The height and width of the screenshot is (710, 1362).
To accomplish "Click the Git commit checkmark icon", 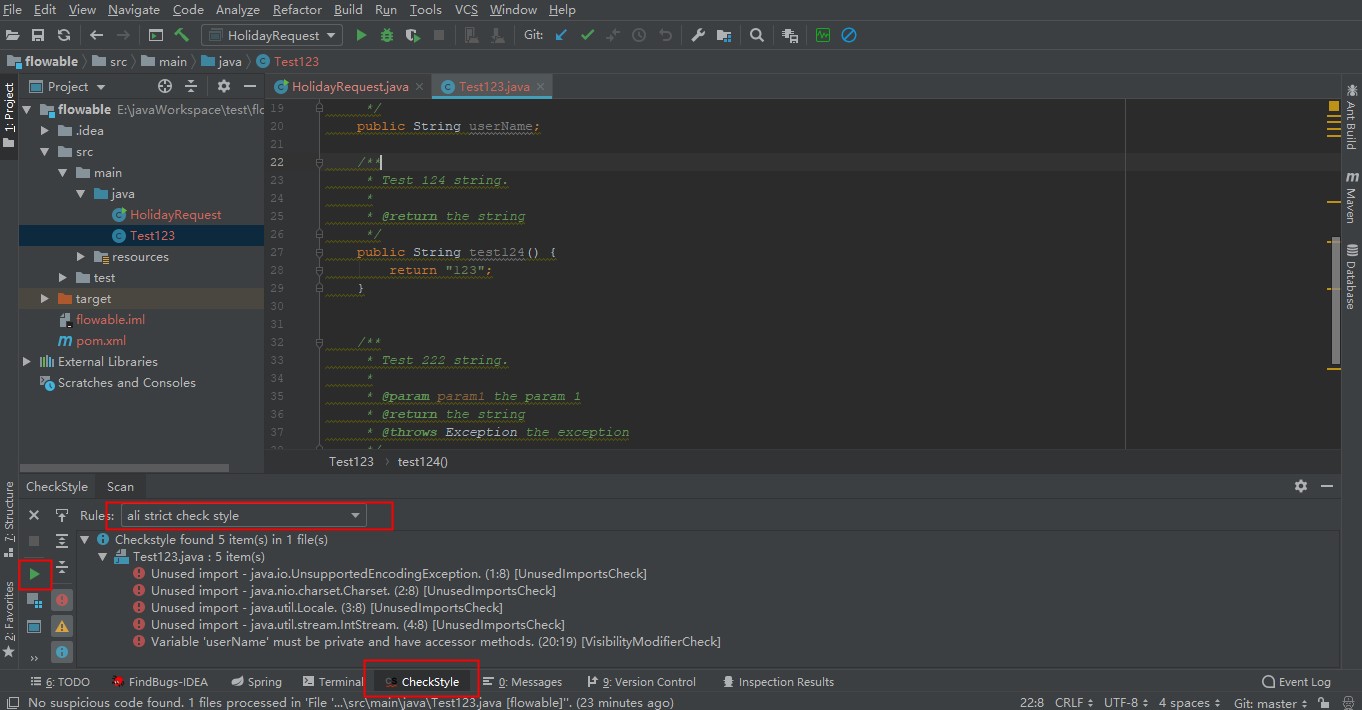I will 587,35.
